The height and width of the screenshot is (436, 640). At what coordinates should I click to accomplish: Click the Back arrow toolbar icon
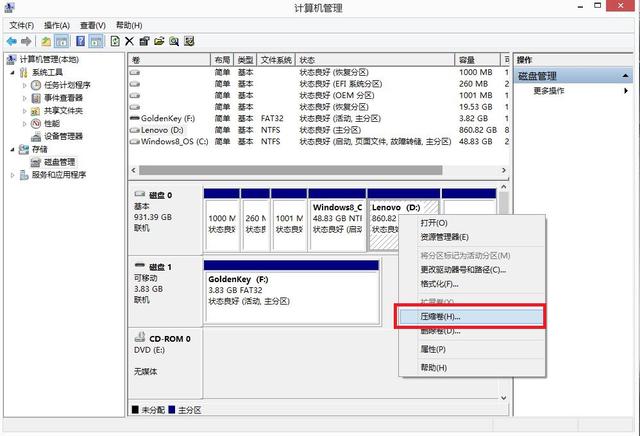[x=12, y=41]
